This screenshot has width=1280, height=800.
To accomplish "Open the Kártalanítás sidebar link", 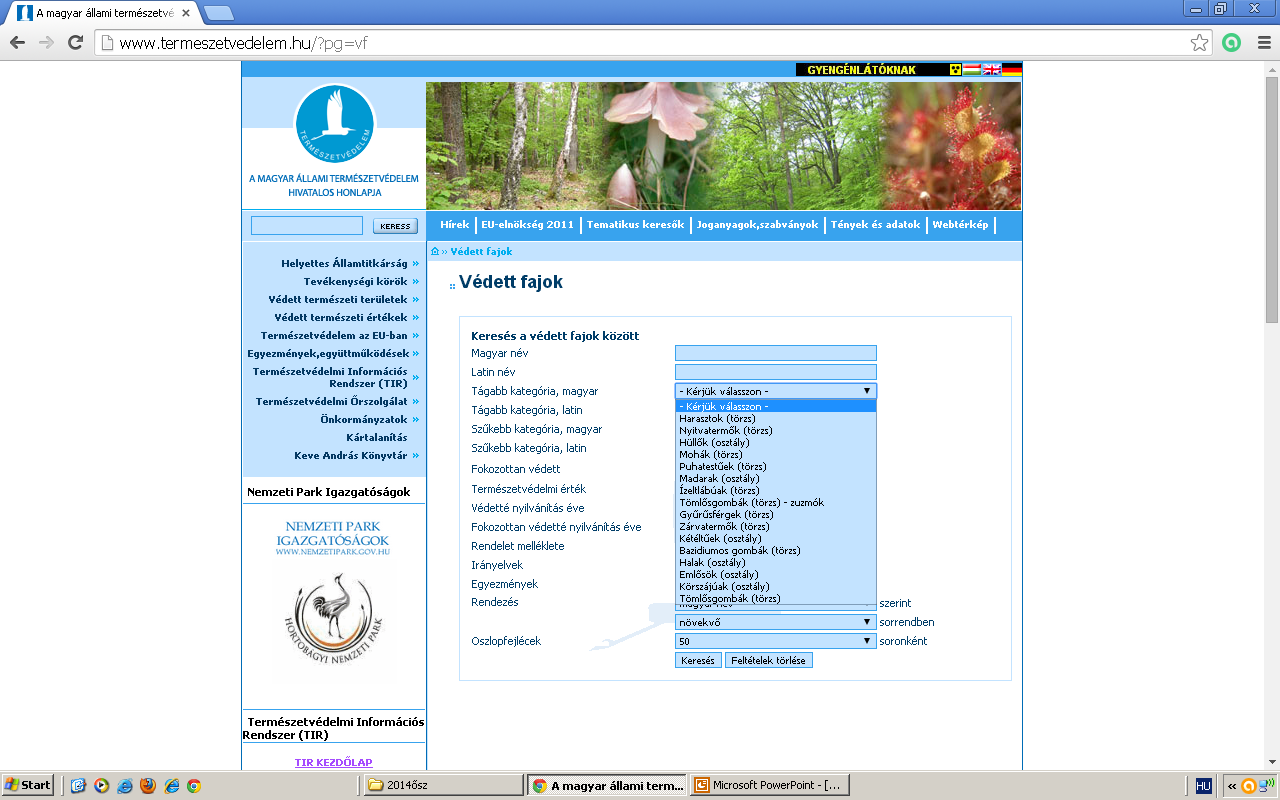I will (376, 438).
